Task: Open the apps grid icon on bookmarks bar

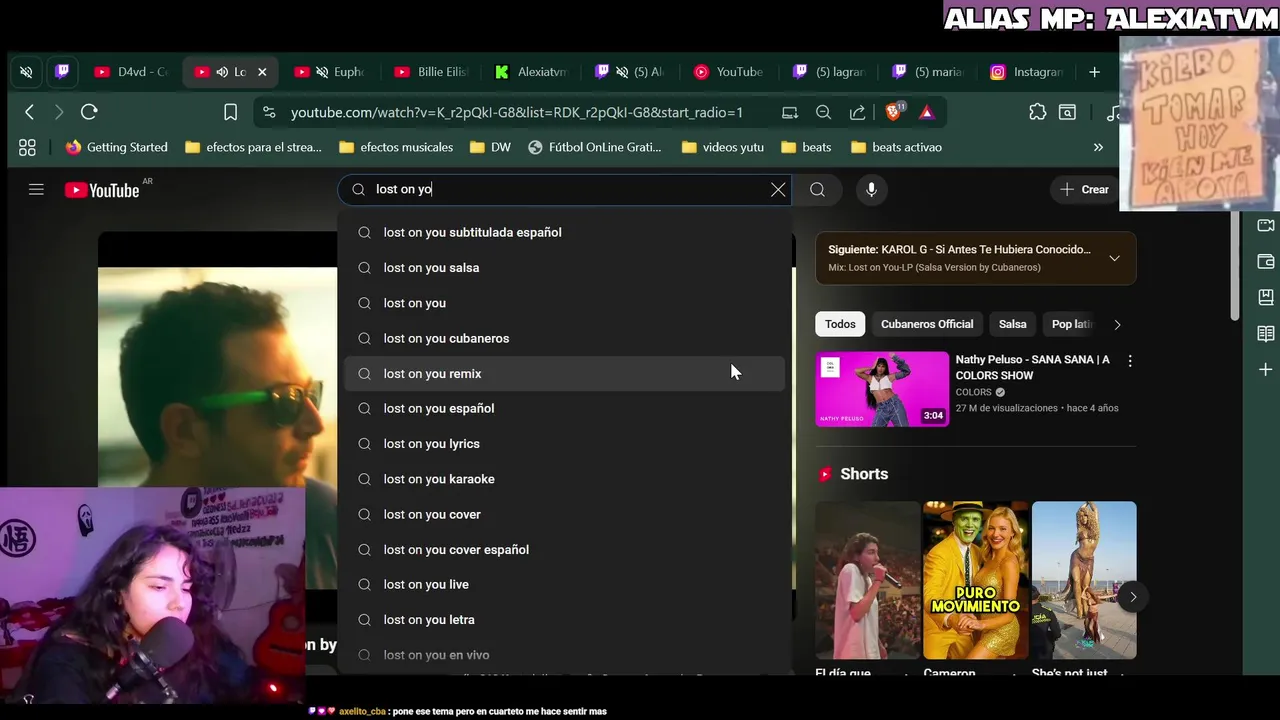Action: [x=27, y=147]
